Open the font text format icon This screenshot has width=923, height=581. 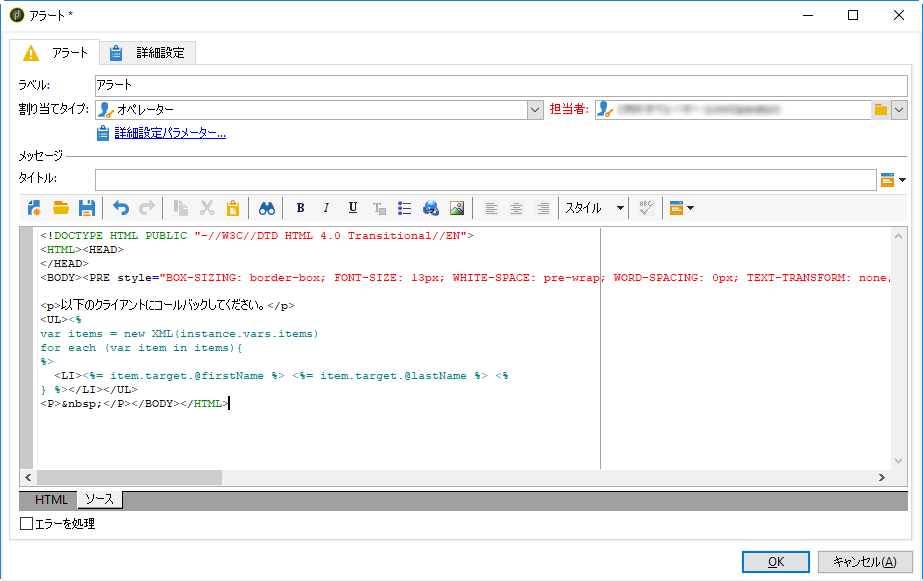point(379,208)
